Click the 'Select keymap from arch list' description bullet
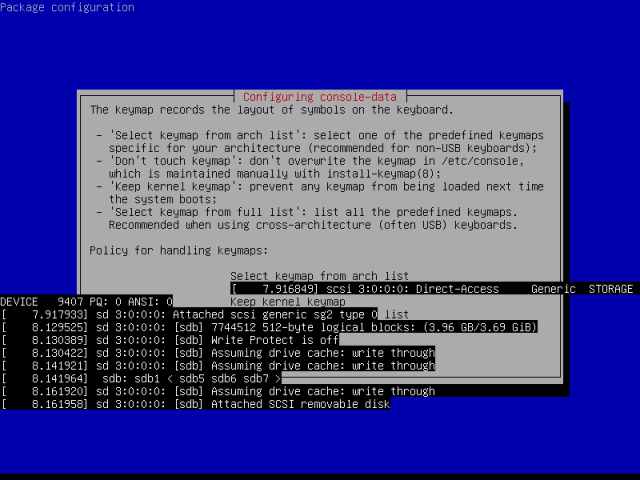Screen dimensions: 640x480 pos(320,142)
